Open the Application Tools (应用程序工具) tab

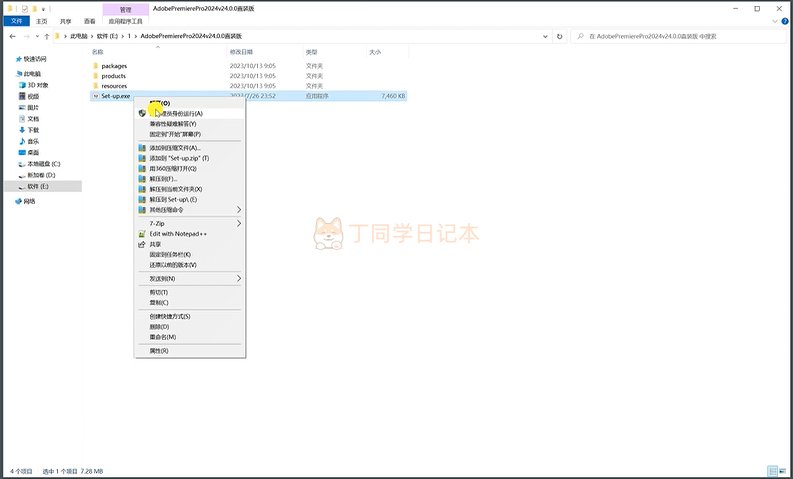click(125, 21)
